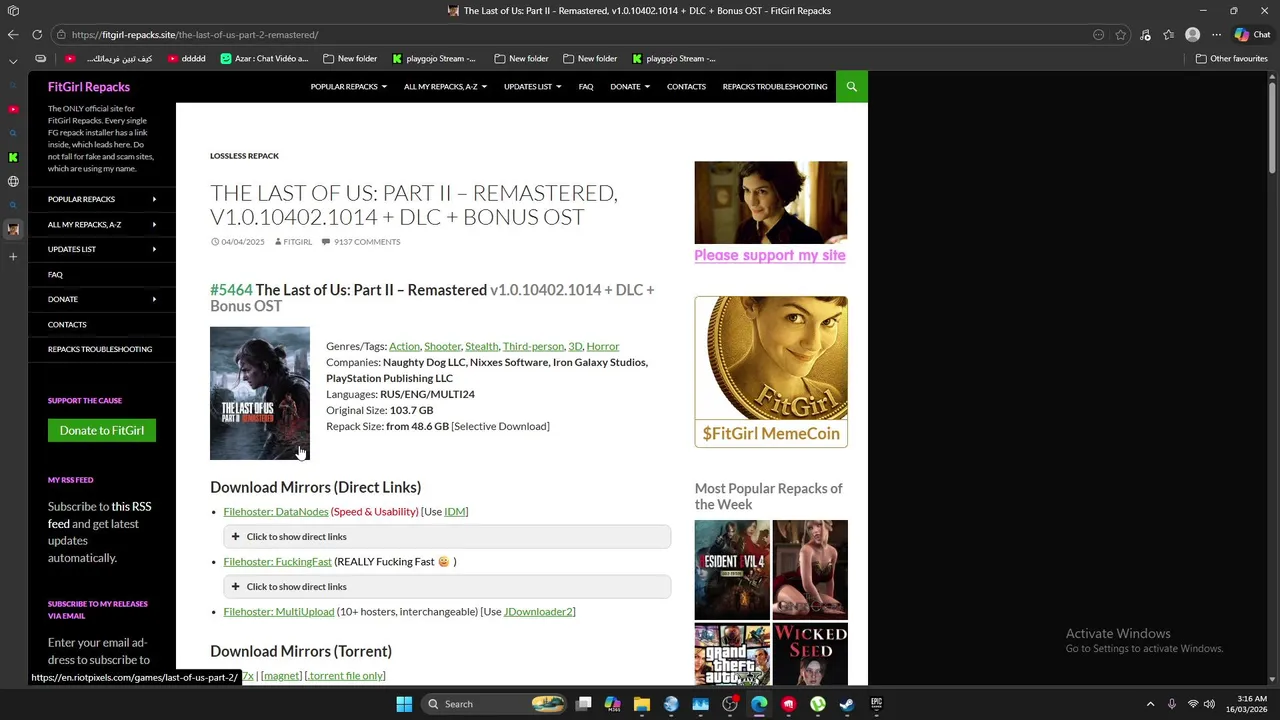Image resolution: width=1280 pixels, height=720 pixels.
Task: Click the magnet torrent link
Action: [281, 676]
